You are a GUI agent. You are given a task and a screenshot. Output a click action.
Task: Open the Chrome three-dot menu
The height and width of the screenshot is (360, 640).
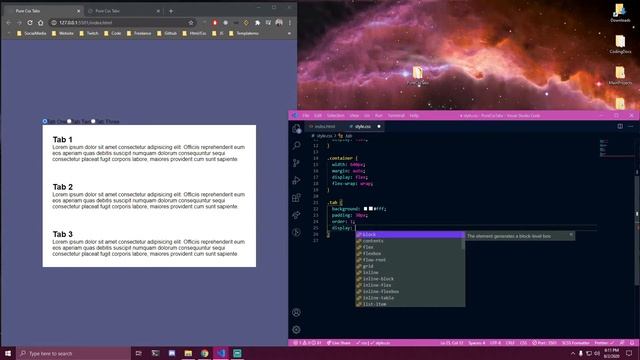pyautogui.click(x=290, y=23)
